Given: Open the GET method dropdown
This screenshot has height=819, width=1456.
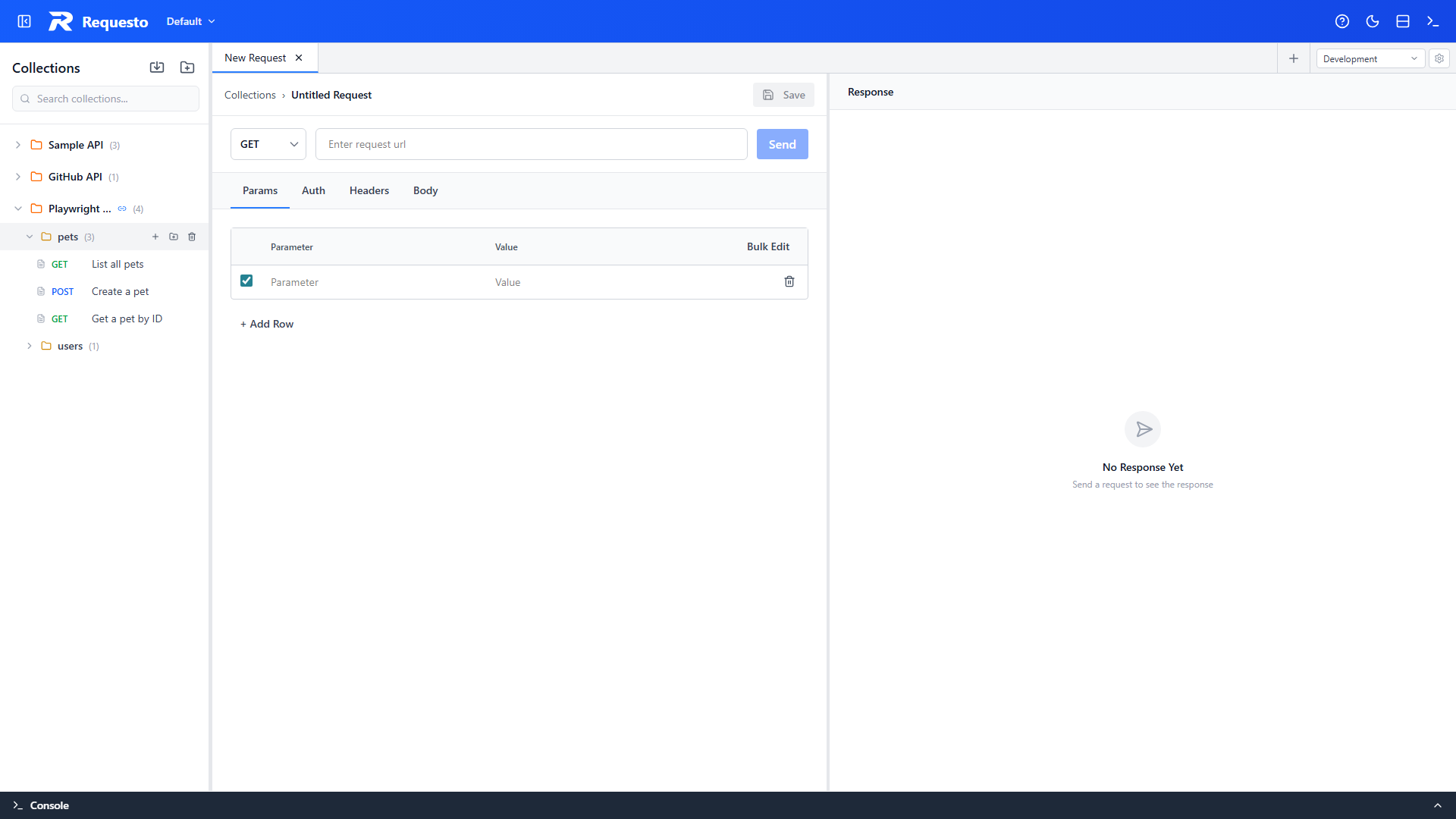Looking at the screenshot, I should (268, 144).
